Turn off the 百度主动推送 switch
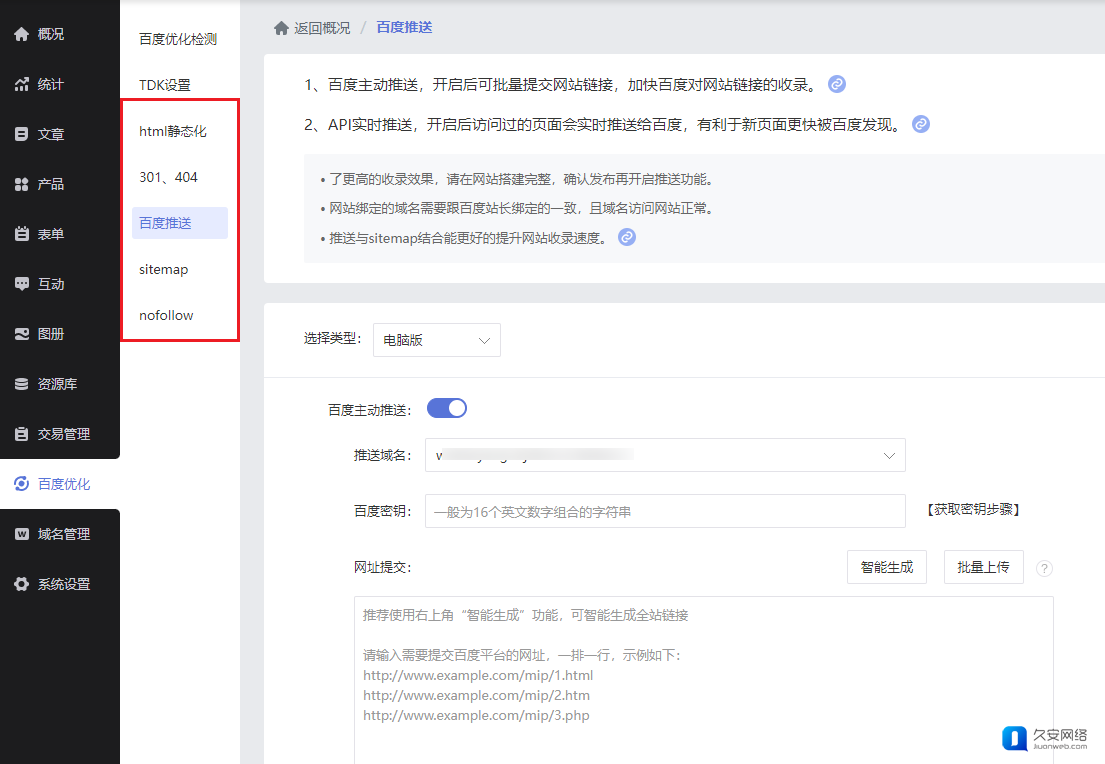This screenshot has height=764, width=1105. point(447,408)
